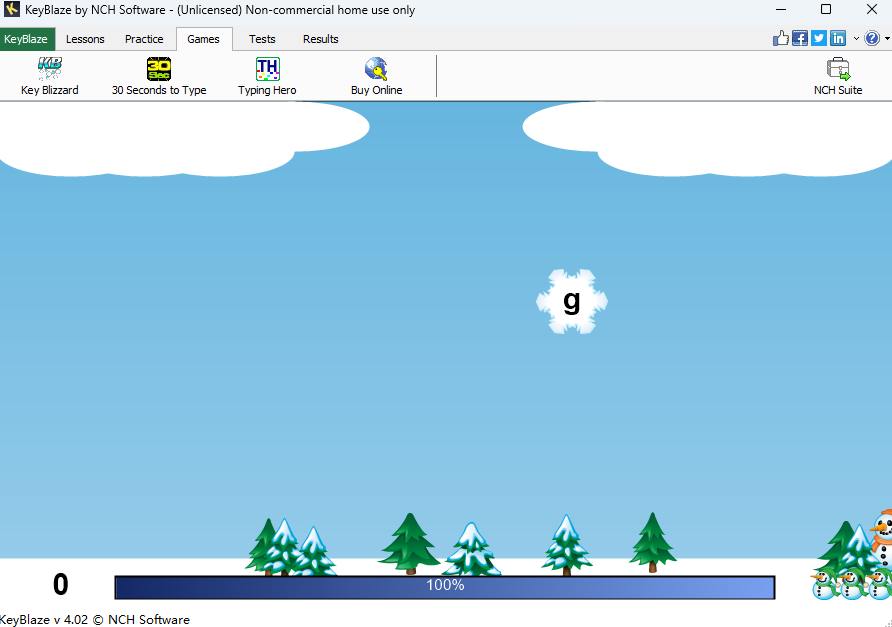The height and width of the screenshot is (627, 892).
Task: Maximize the KeyBlaze window
Action: pyautogui.click(x=826, y=10)
